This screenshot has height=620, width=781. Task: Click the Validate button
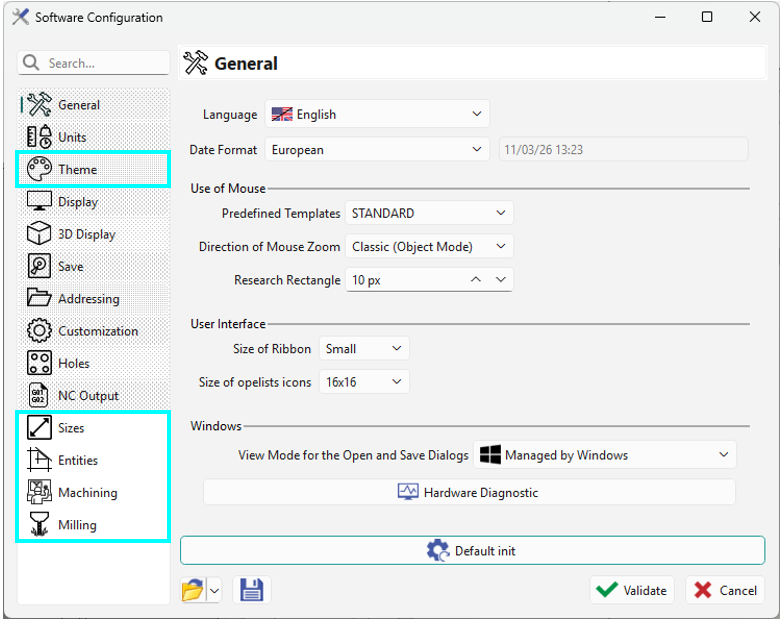pyautogui.click(x=632, y=590)
